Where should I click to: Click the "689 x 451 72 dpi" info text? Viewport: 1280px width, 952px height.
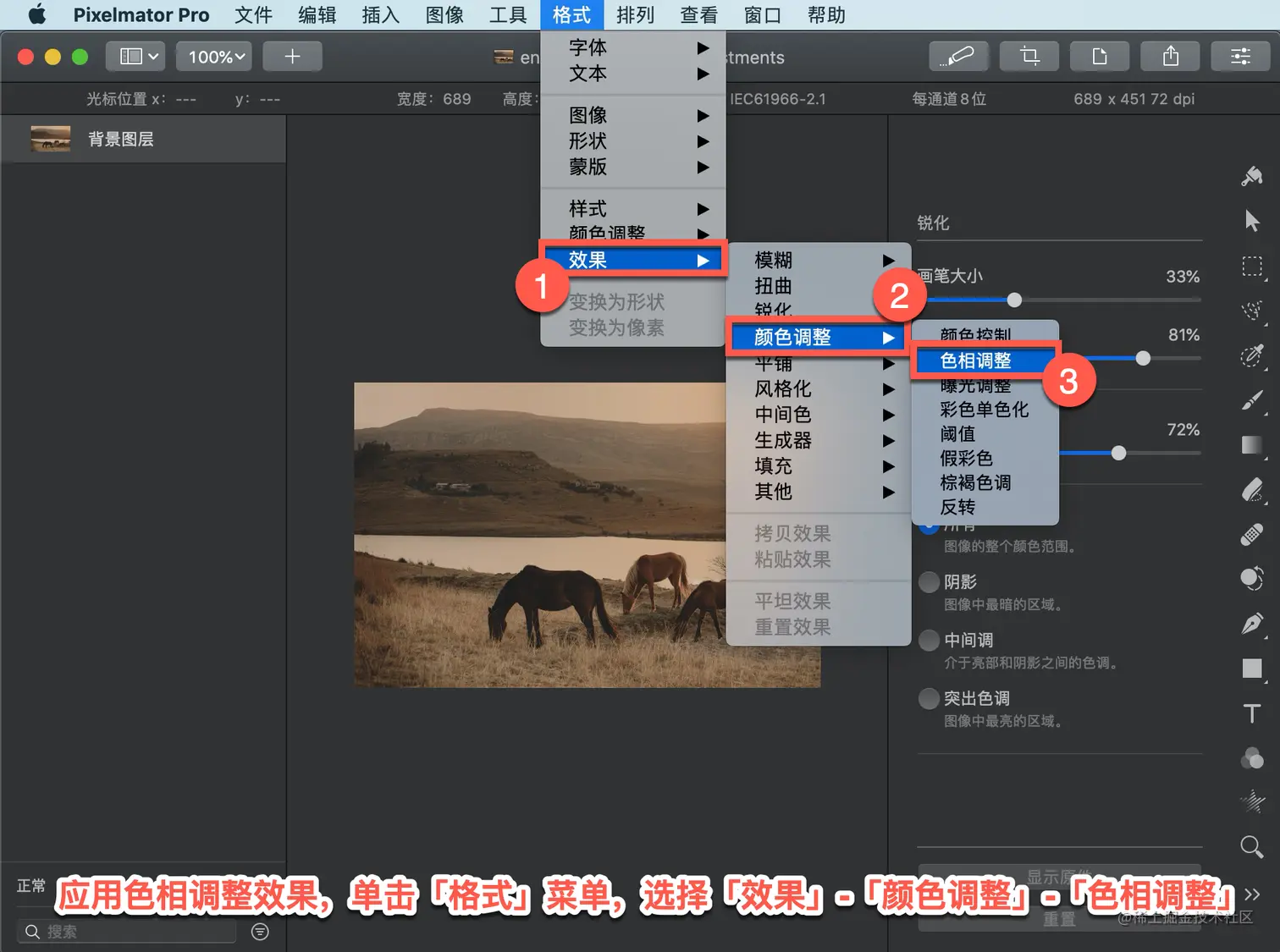[1134, 99]
